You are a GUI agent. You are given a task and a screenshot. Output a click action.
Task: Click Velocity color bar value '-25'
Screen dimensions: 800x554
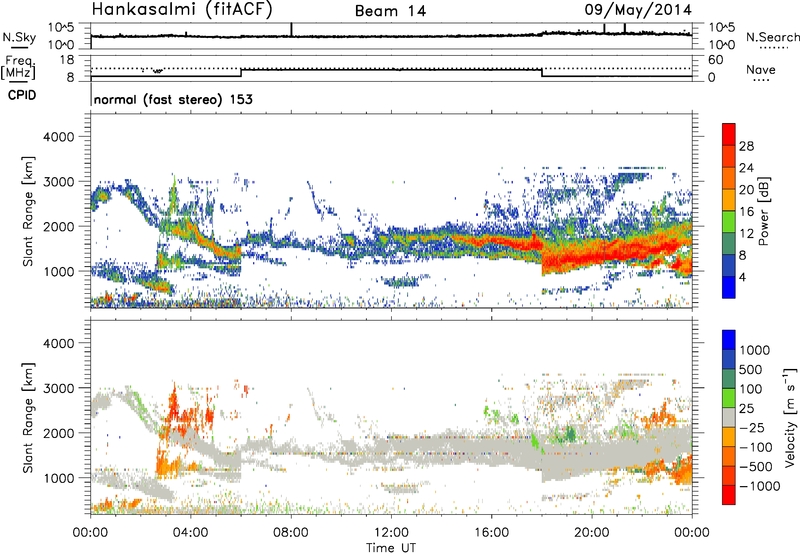(x=752, y=427)
